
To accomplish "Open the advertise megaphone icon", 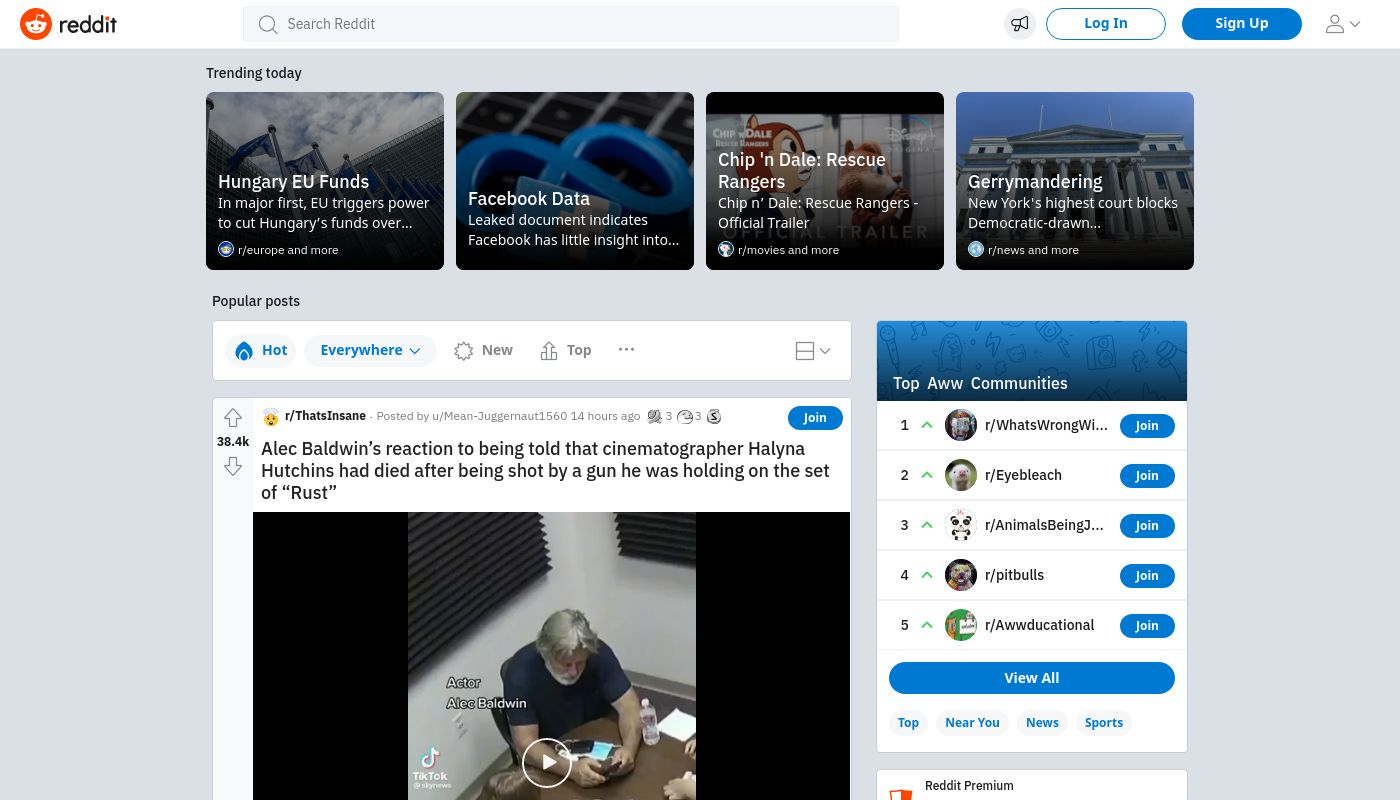I will (1019, 24).
